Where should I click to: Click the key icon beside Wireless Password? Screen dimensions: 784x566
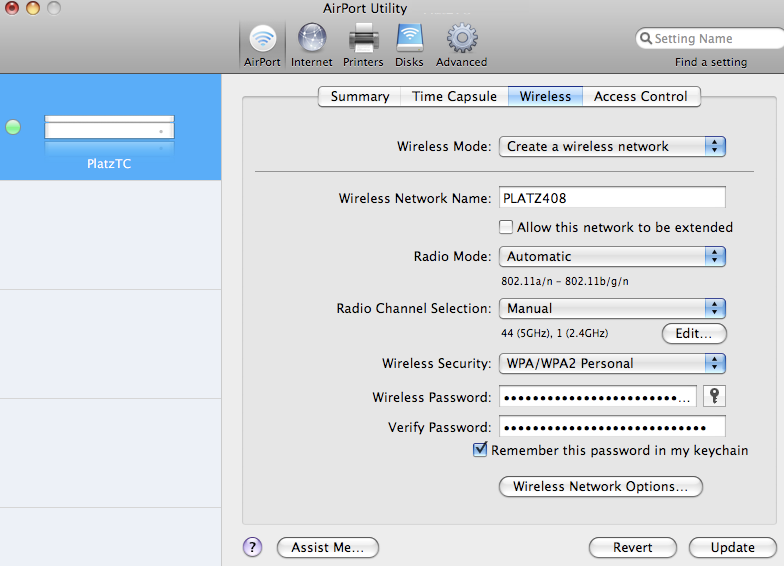coord(714,396)
